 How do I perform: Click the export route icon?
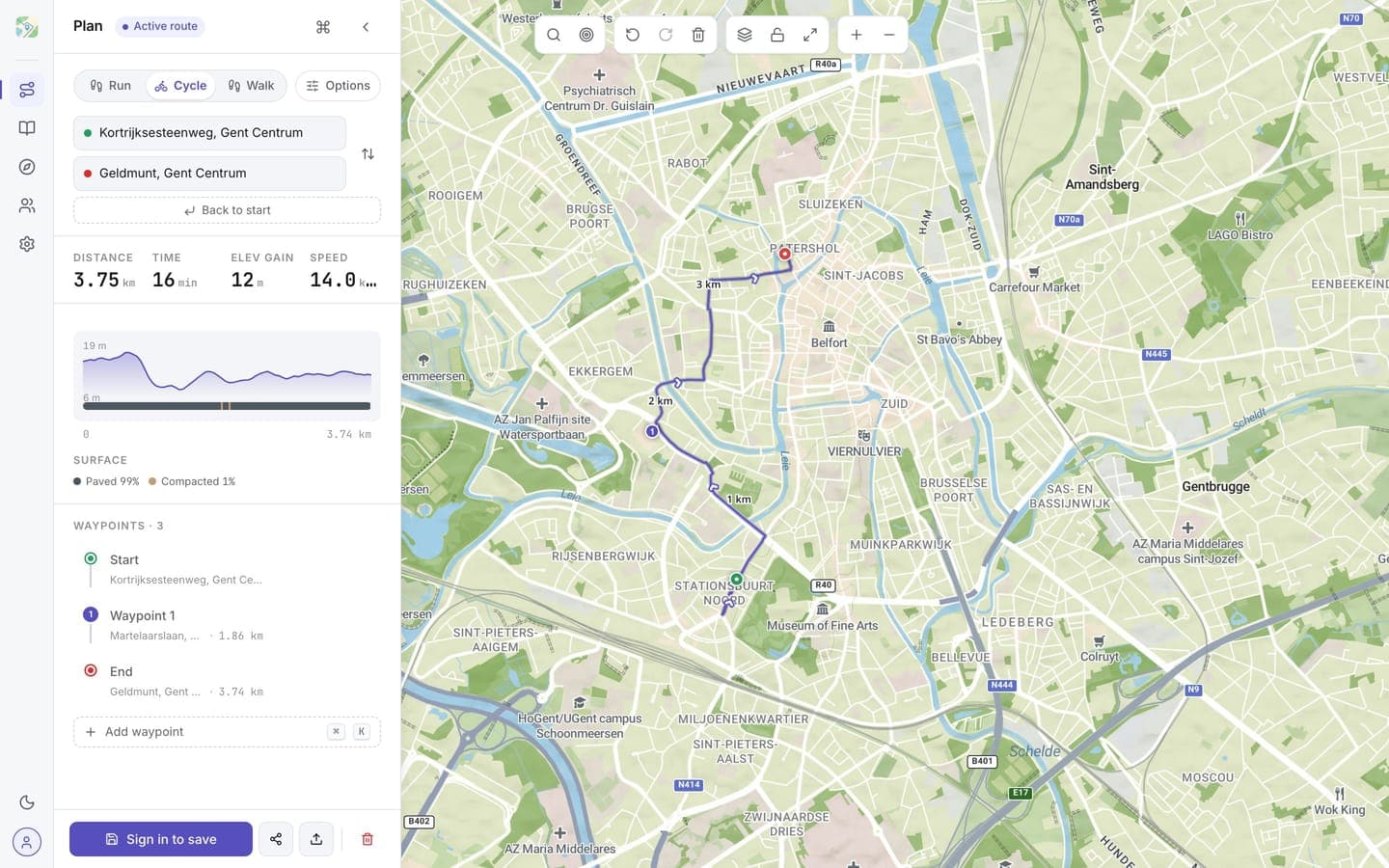(x=316, y=839)
